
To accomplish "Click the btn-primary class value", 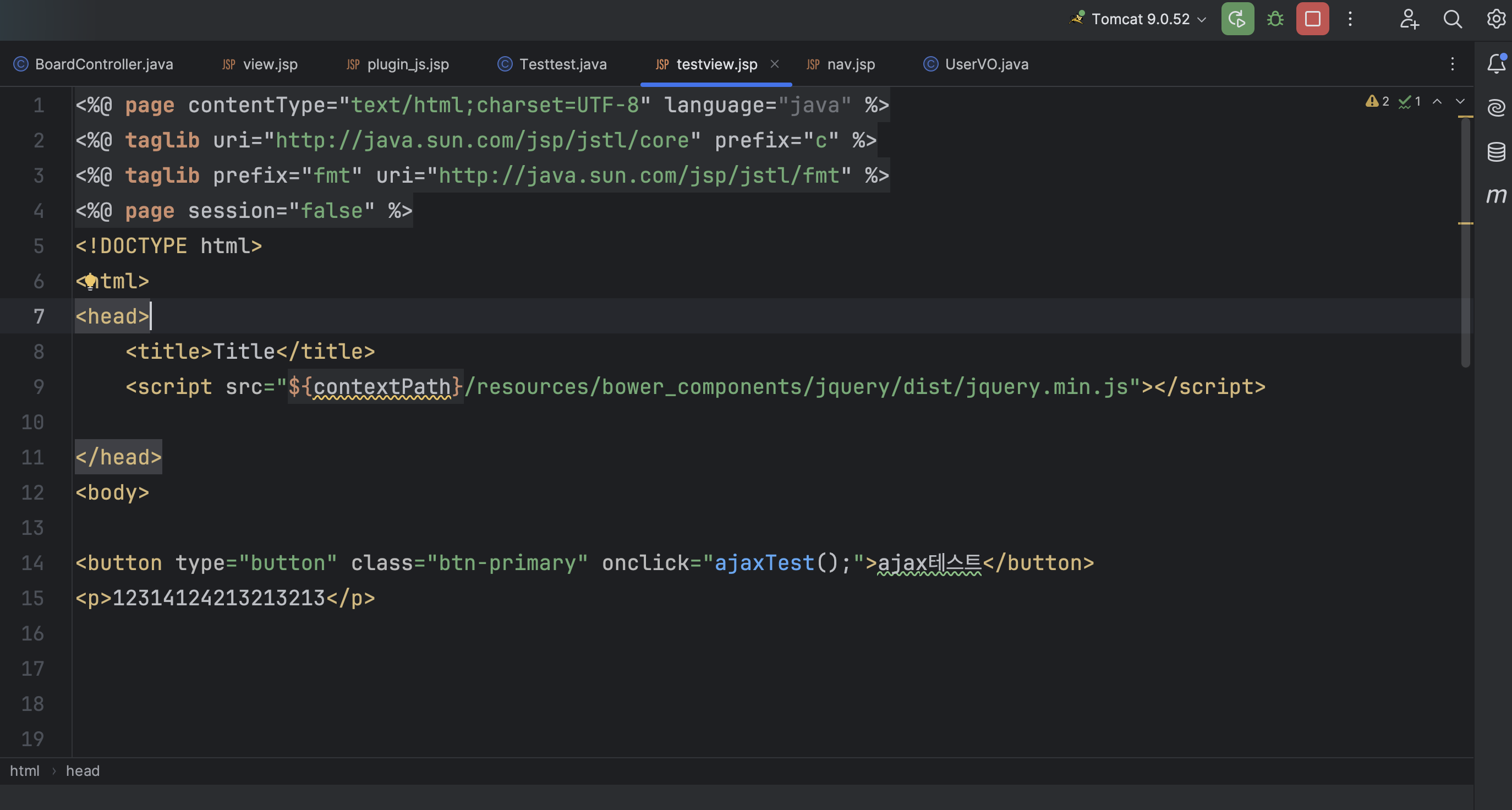I will 507,563.
